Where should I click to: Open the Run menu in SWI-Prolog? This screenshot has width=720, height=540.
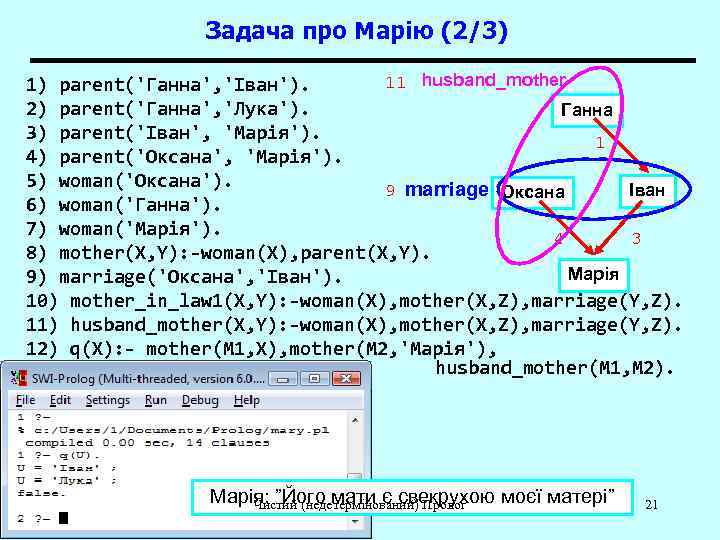156,400
